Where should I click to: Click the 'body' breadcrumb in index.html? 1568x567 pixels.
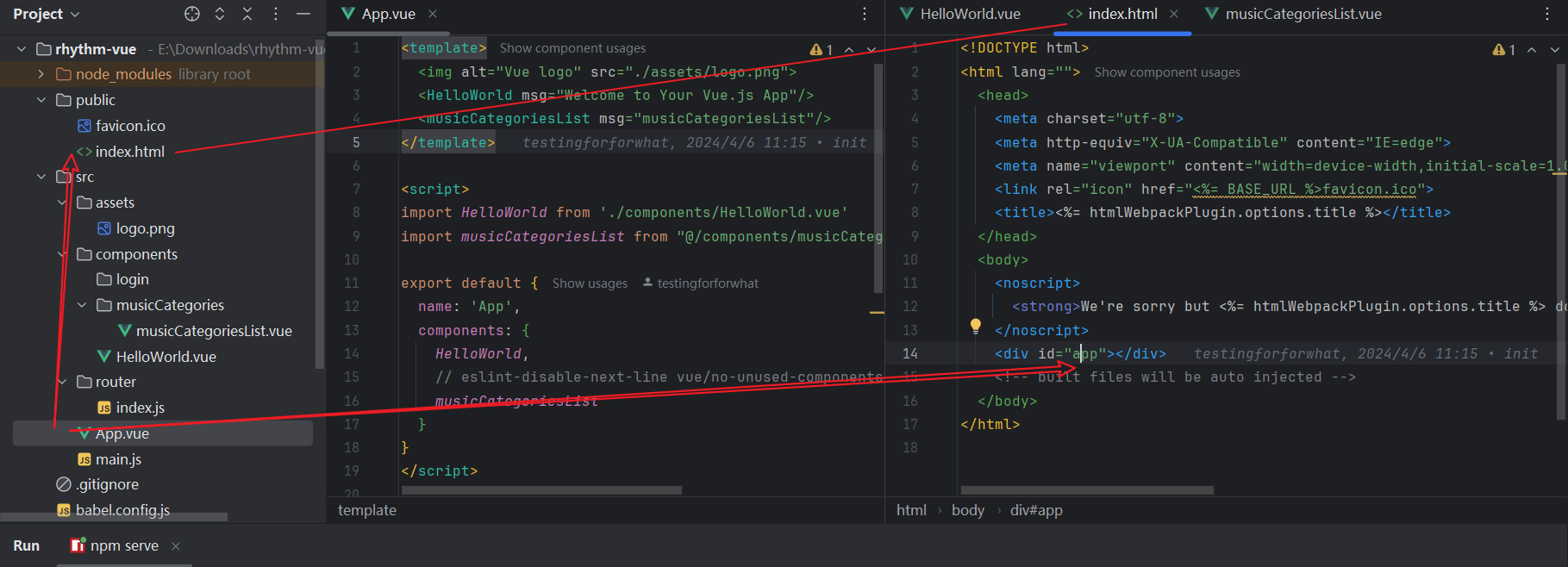tap(967, 510)
